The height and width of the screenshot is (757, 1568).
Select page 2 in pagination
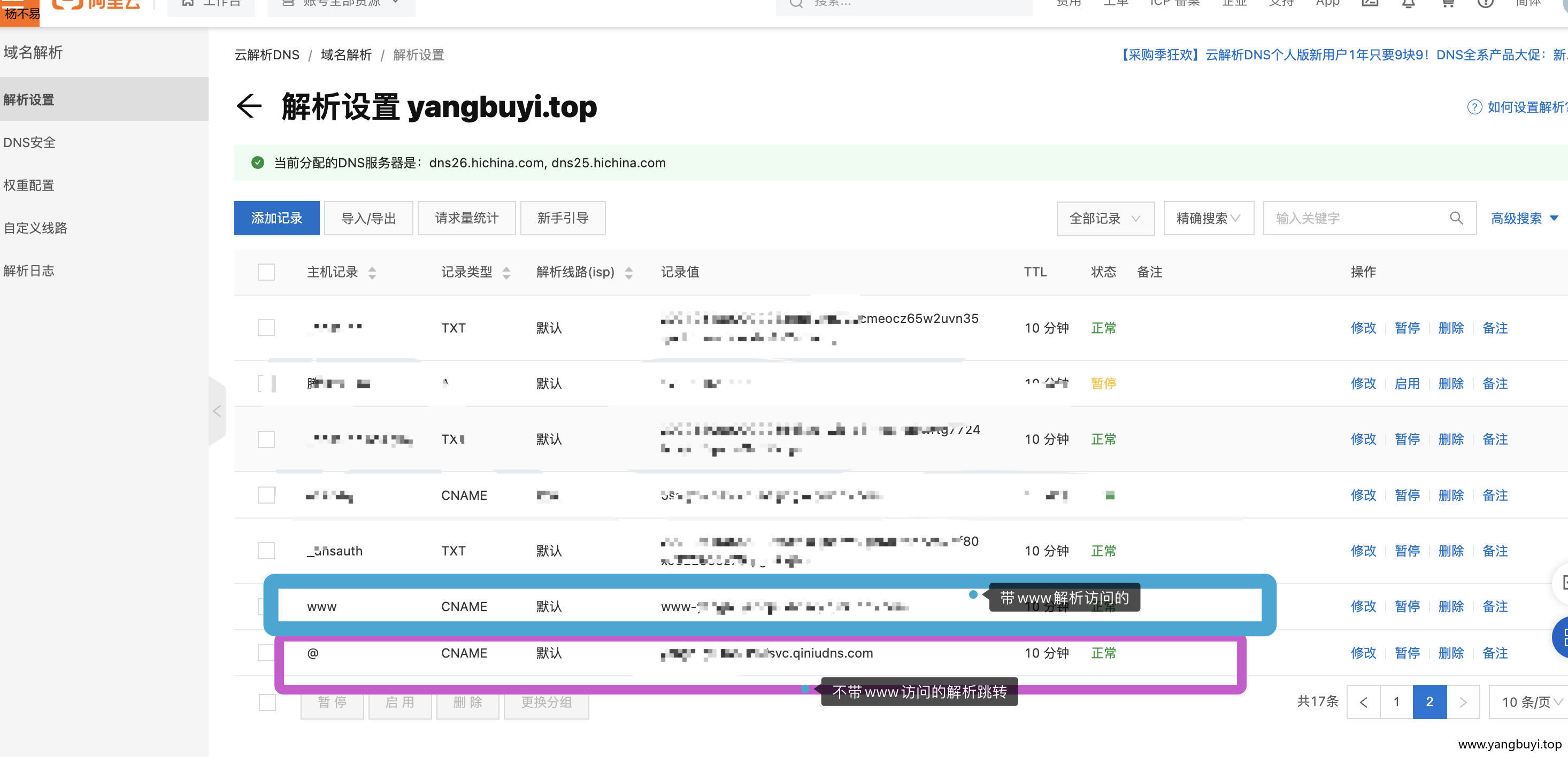tap(1429, 701)
